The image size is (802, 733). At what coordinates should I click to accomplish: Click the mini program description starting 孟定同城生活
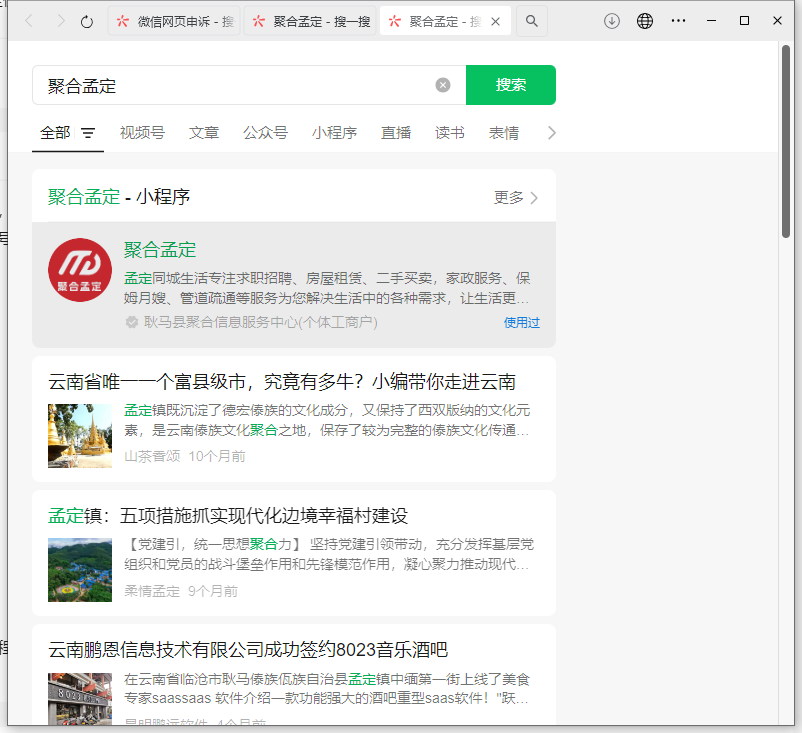pyautogui.click(x=327, y=288)
